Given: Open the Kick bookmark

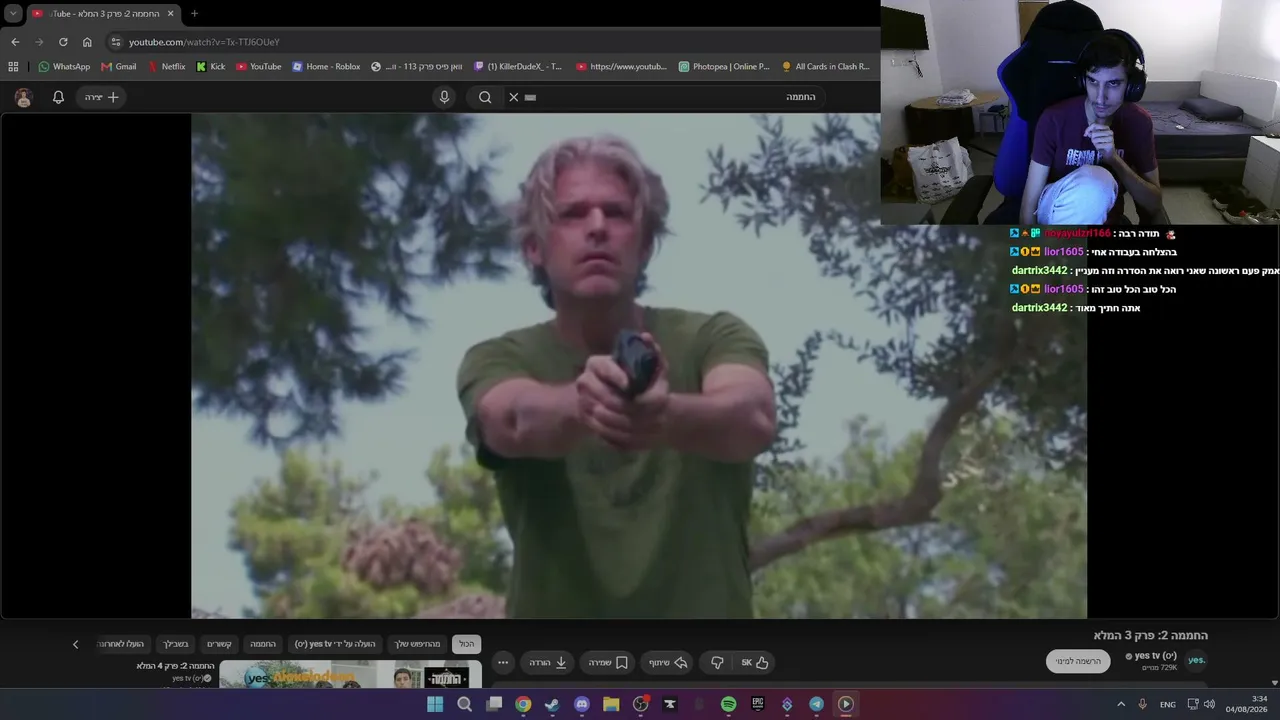Looking at the screenshot, I should click(211, 67).
